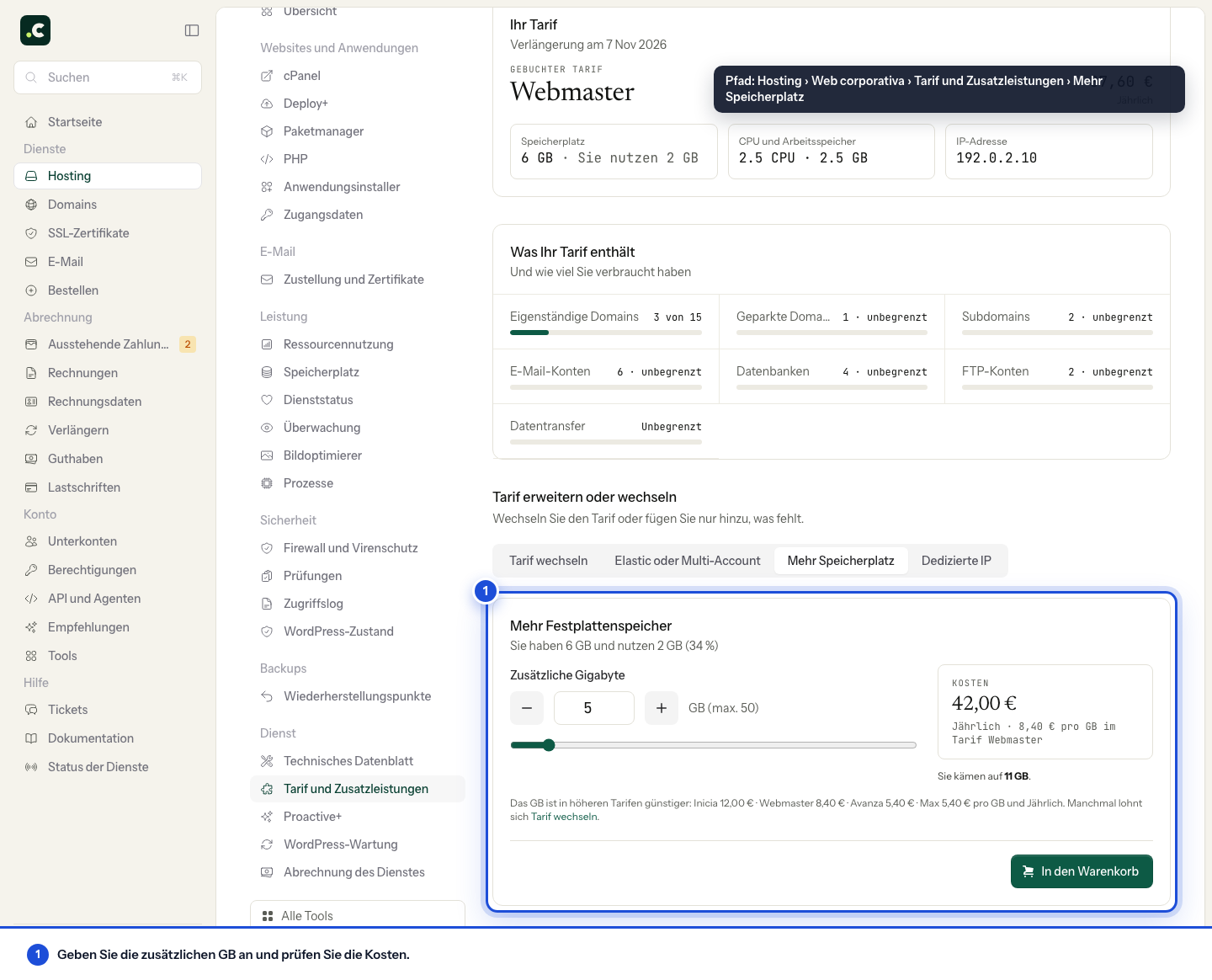Select the Dedizierte IP tab
1212x980 pixels.
click(956, 561)
